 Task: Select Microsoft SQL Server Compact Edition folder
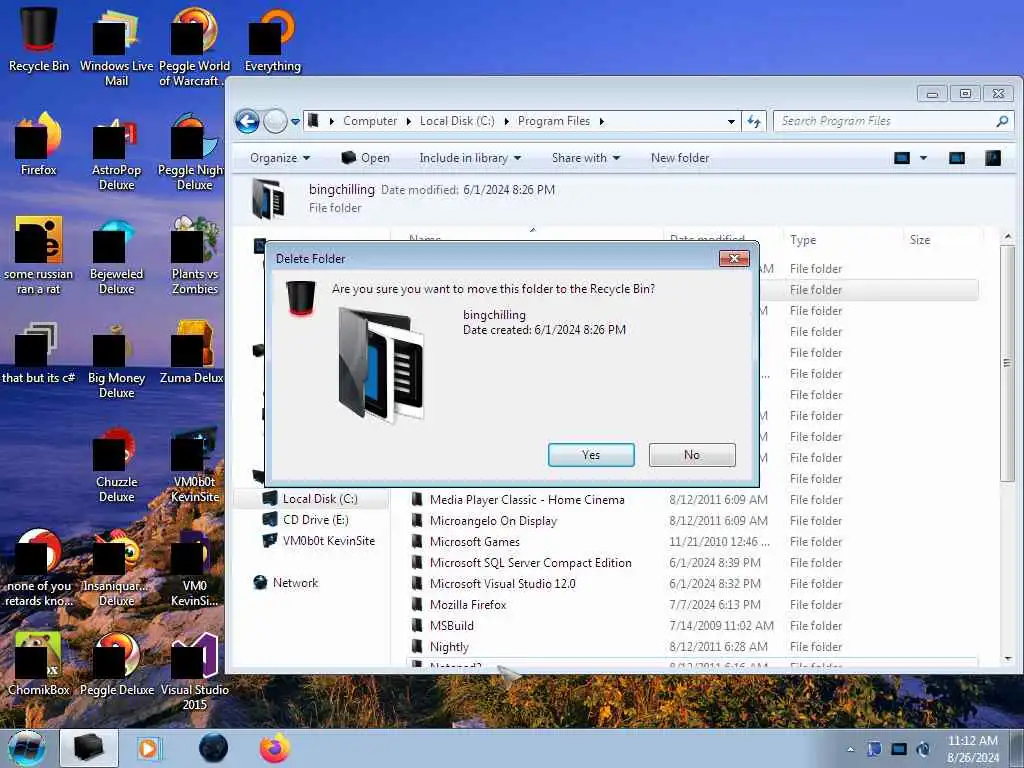[x=530, y=562]
